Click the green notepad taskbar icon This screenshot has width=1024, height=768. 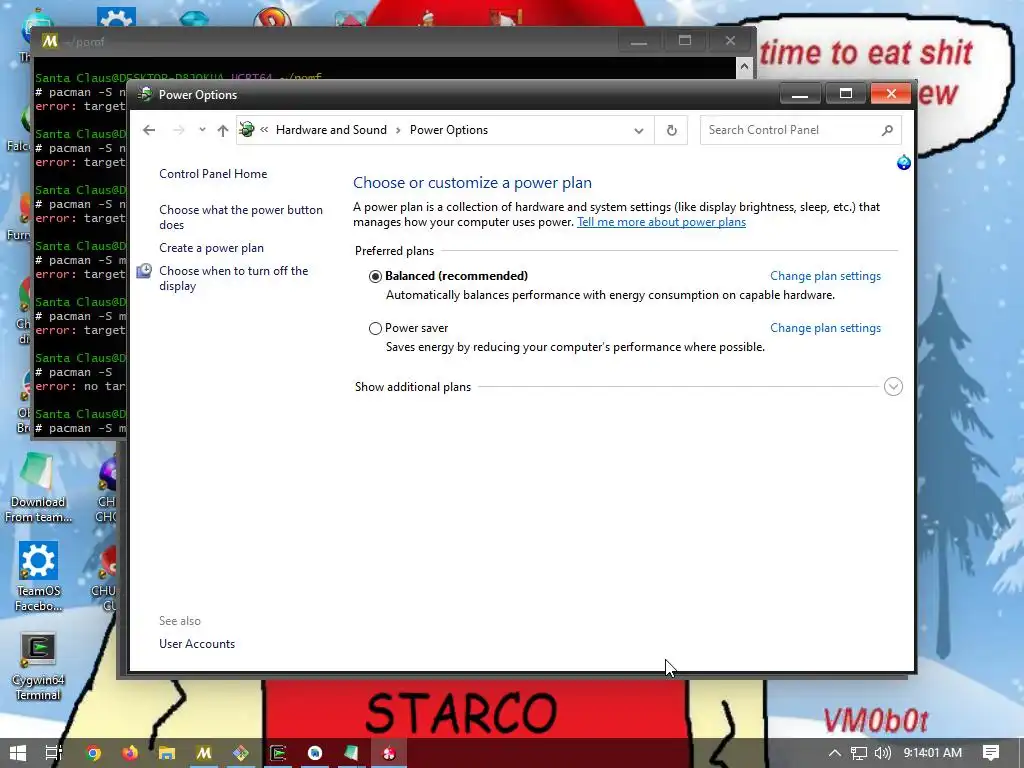351,753
